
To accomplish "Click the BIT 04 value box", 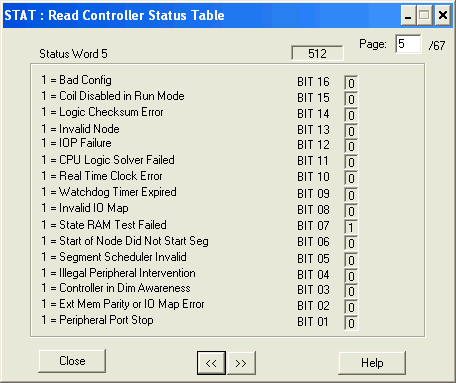I will click(x=351, y=276).
